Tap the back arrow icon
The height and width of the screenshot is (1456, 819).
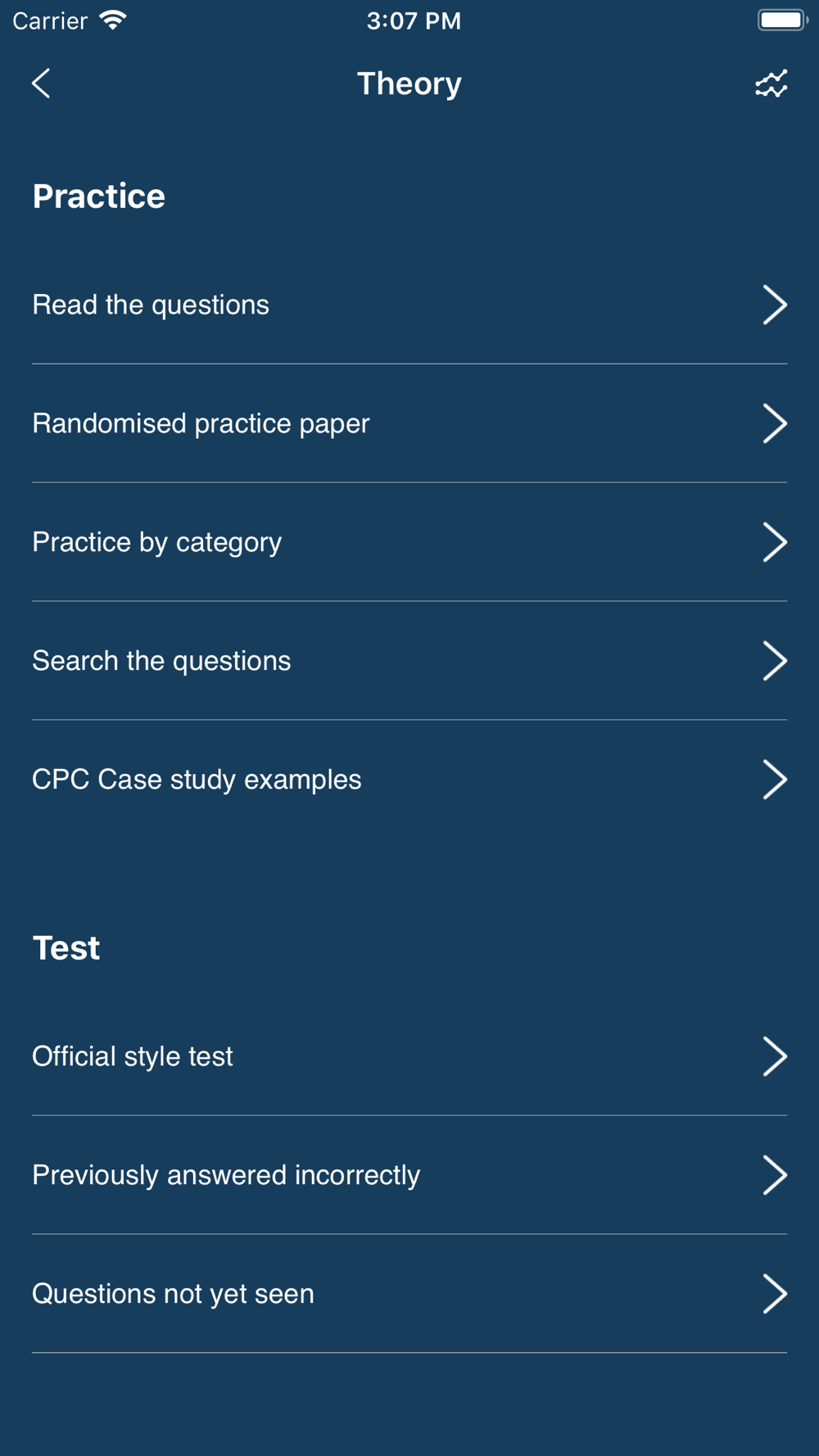point(41,84)
